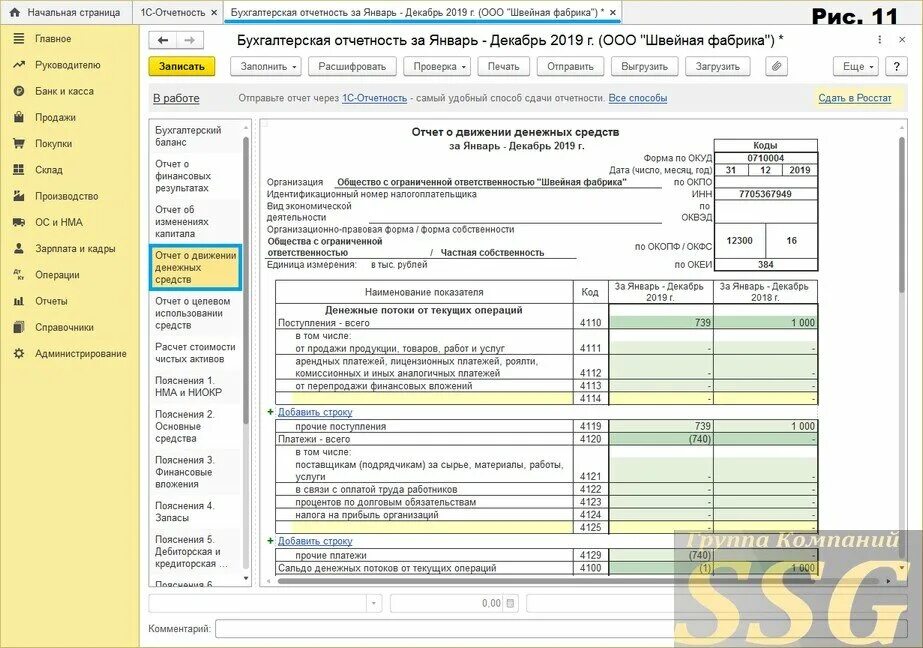Open Администрирование gear icon
This screenshot has height=648, width=923.
point(19,353)
